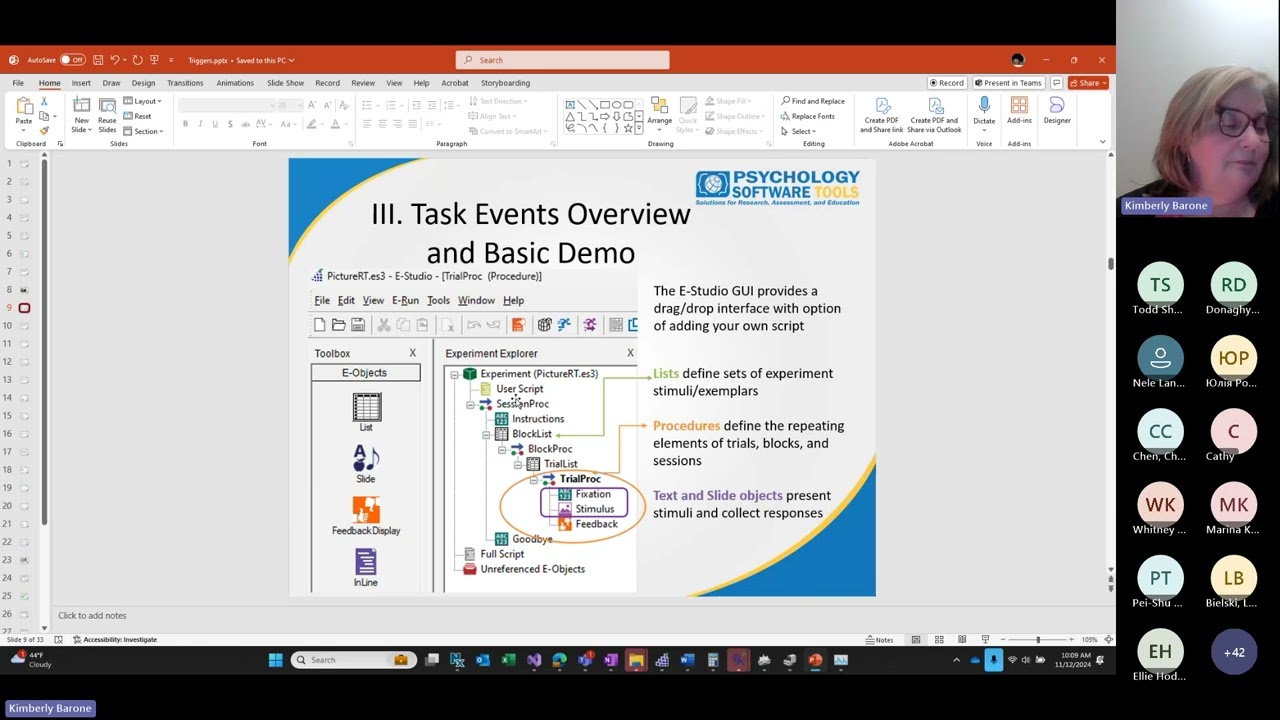1280x720 pixels.
Task: Select slide 9 thumbnail in the slide panel
Action: pos(24,308)
